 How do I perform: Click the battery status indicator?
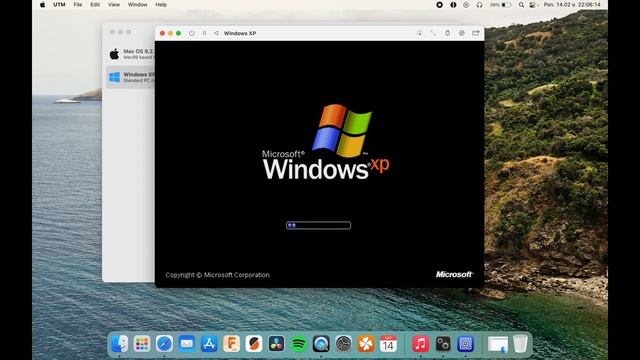click(x=501, y=5)
